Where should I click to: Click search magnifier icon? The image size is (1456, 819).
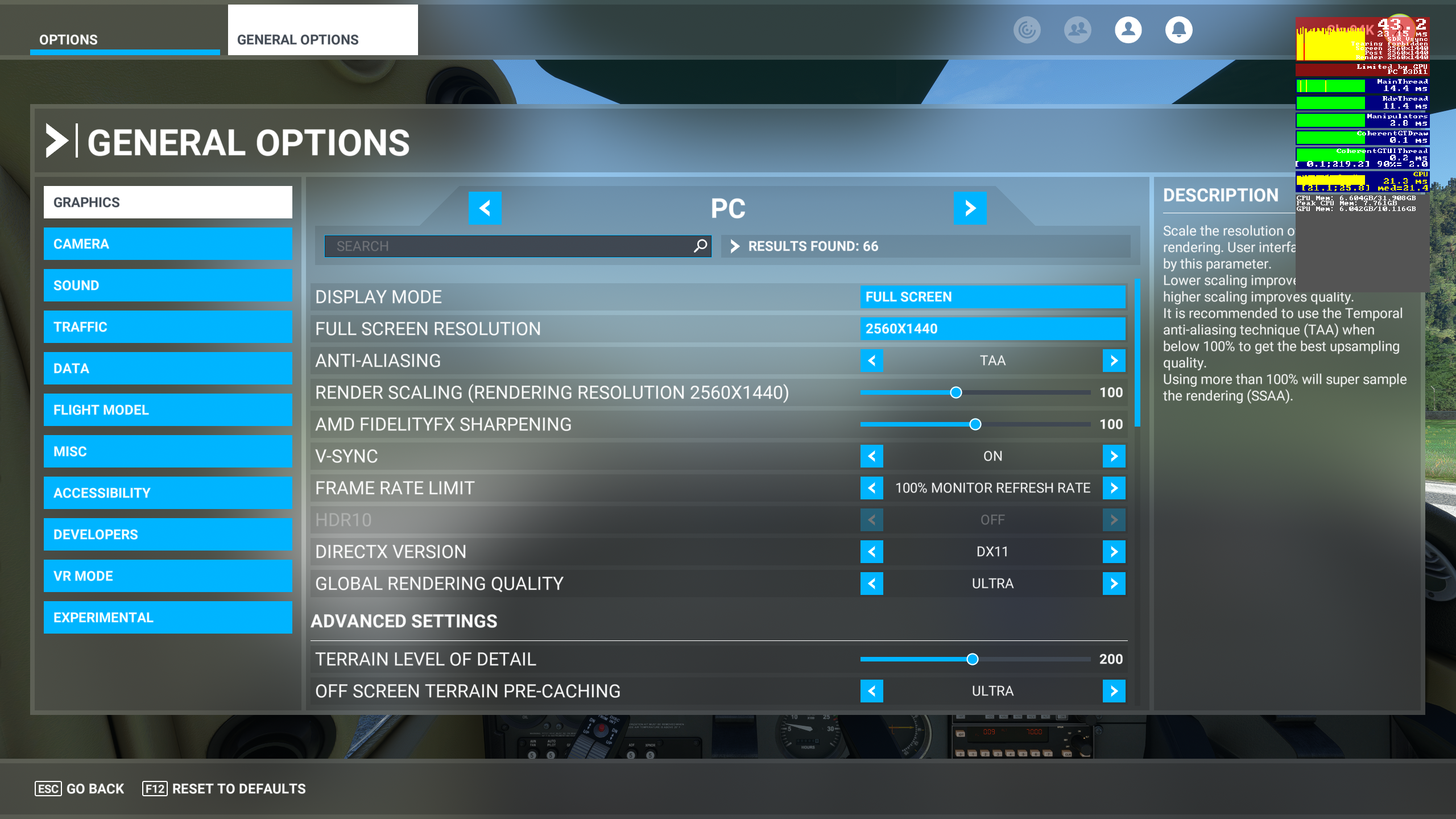(700, 246)
